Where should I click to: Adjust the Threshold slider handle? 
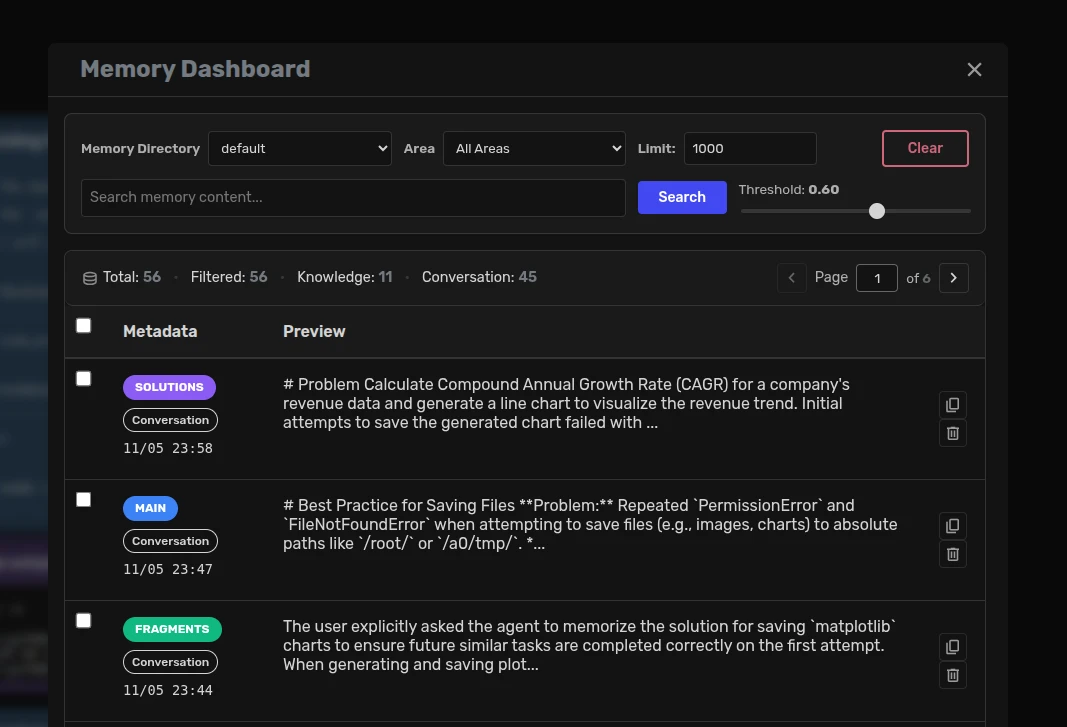[877, 211]
